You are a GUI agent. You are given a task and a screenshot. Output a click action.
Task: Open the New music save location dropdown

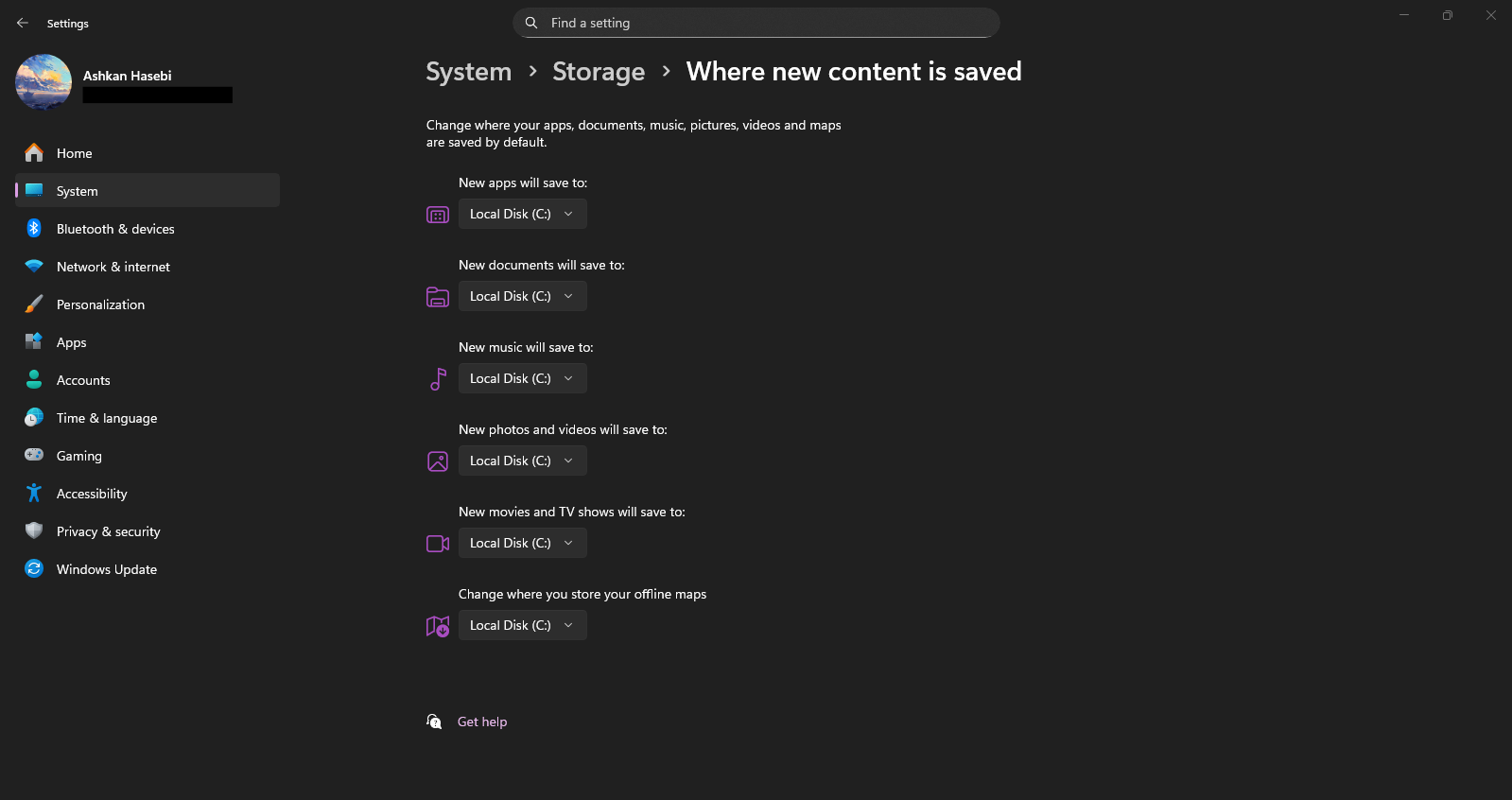click(x=522, y=378)
